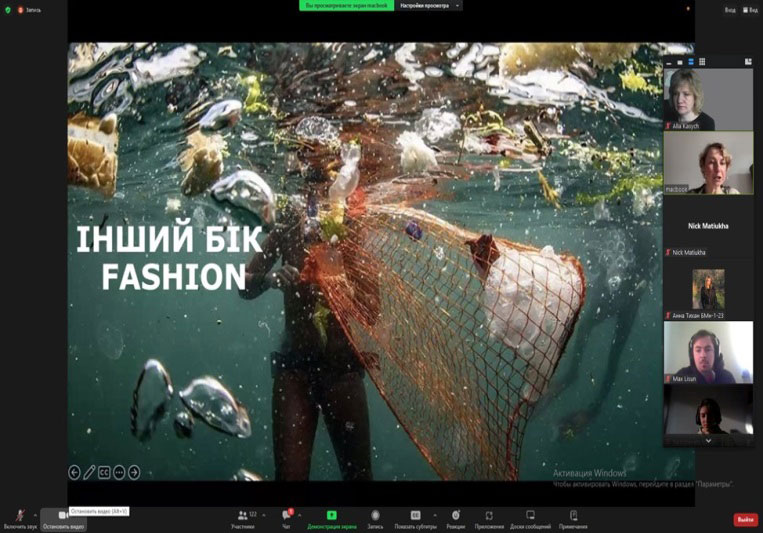Stop video with Остановить видео button
The width and height of the screenshot is (763, 533).
click(63, 520)
